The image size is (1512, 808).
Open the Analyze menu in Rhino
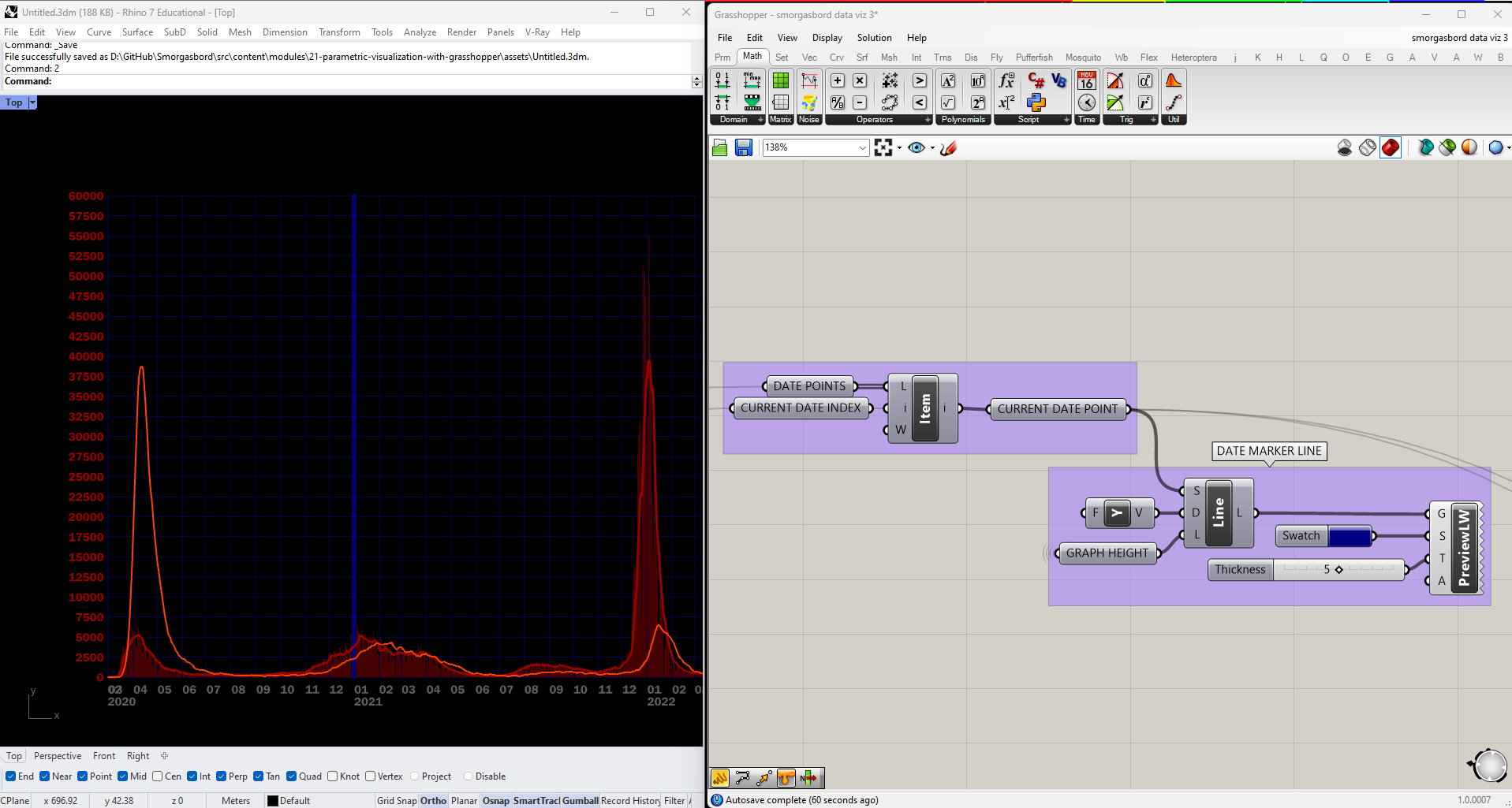pos(420,32)
